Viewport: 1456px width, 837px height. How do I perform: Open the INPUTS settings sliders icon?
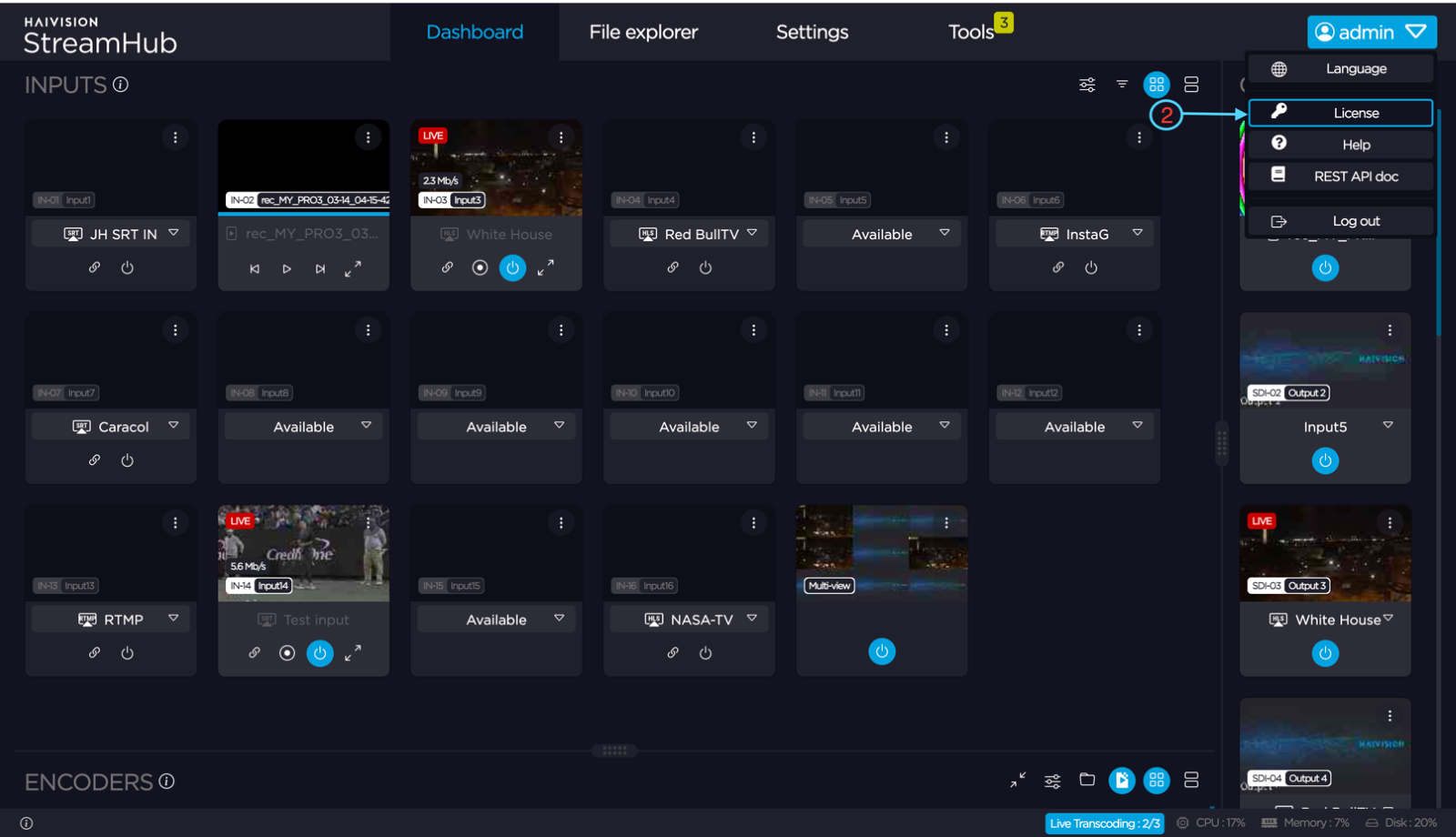click(x=1087, y=85)
